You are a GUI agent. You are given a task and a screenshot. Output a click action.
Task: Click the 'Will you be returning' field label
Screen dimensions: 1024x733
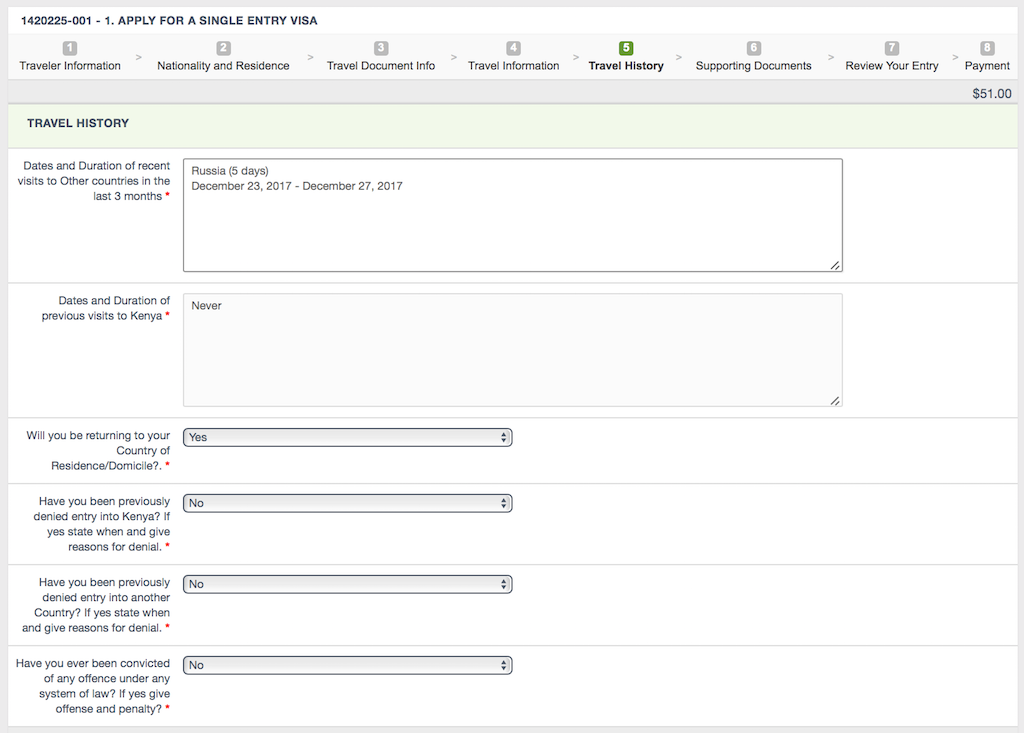98,451
